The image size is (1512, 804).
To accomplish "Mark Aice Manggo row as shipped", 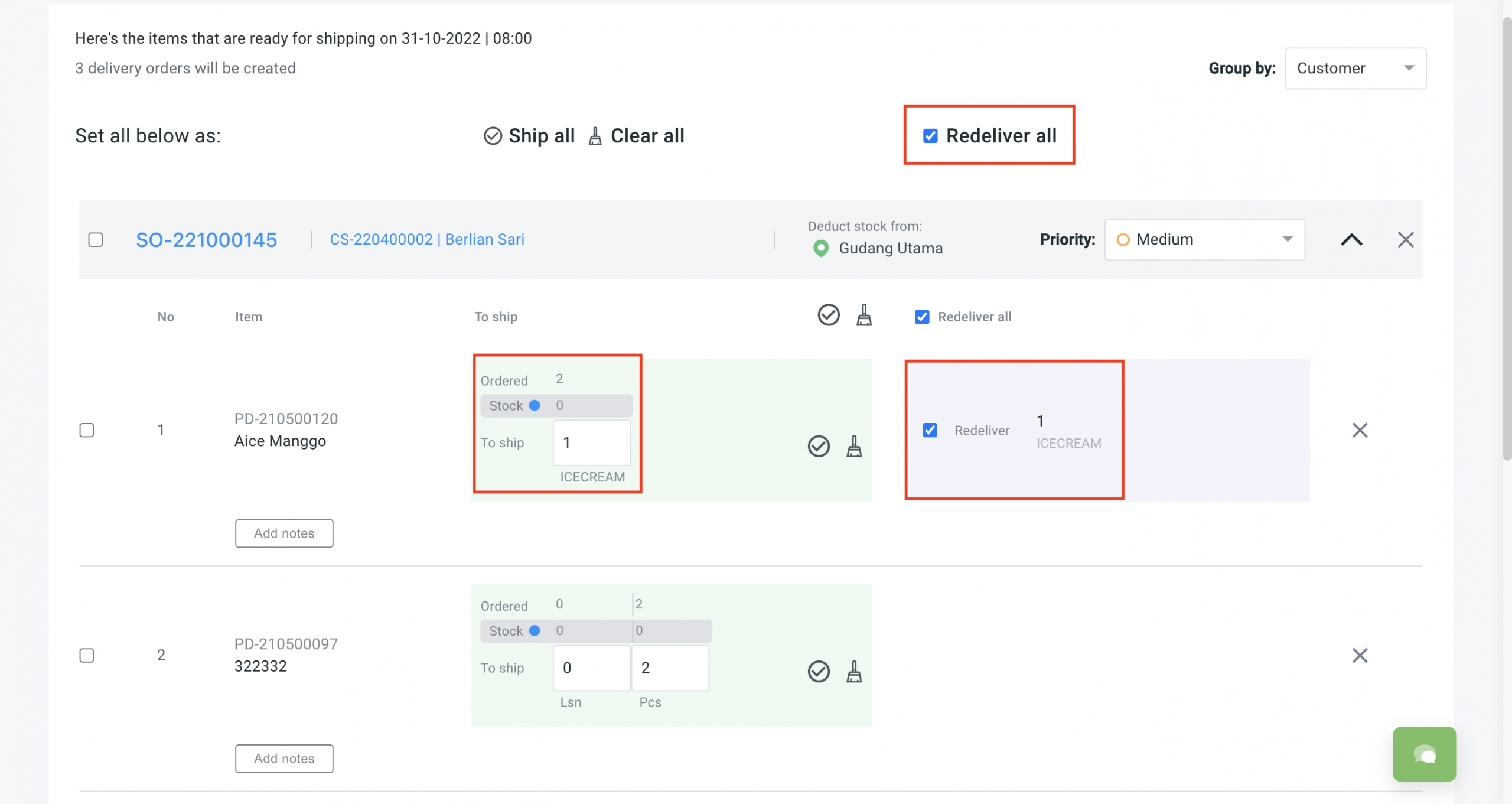I will tap(819, 446).
